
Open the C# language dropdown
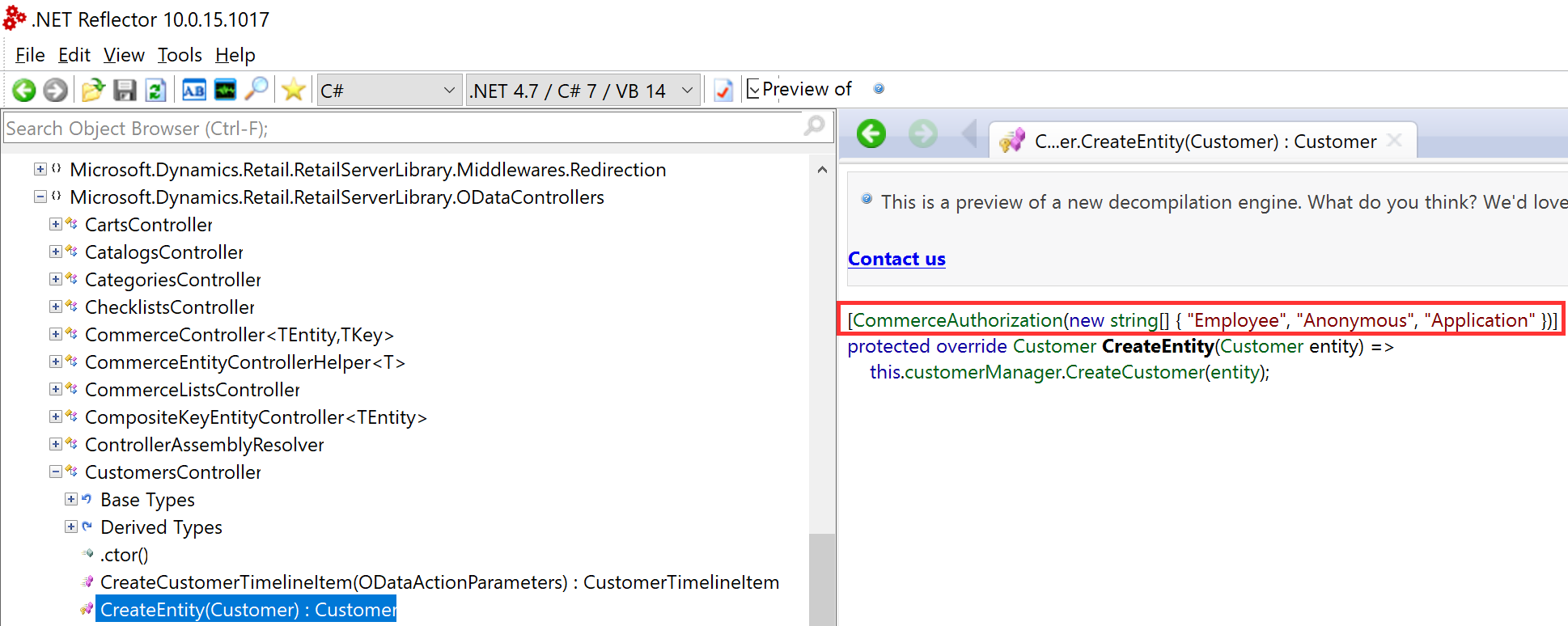(389, 90)
